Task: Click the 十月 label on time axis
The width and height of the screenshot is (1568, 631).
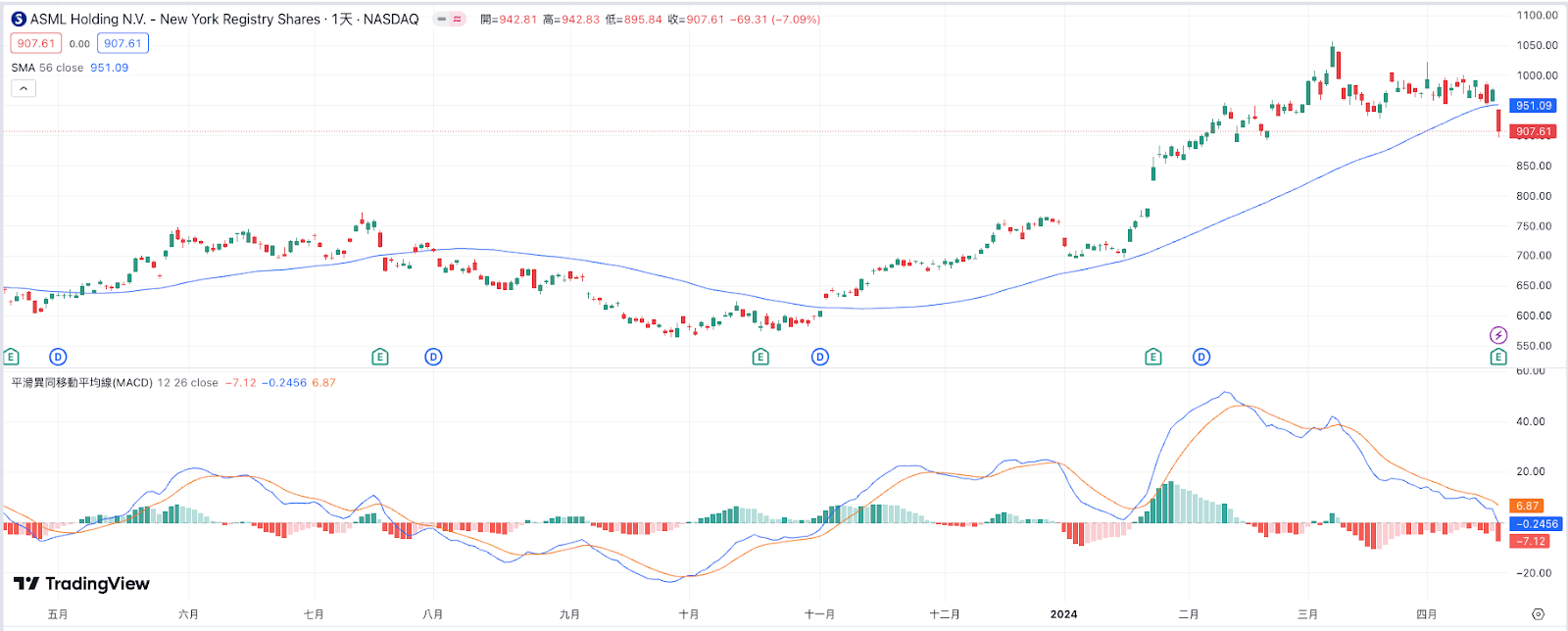Action: click(x=689, y=614)
